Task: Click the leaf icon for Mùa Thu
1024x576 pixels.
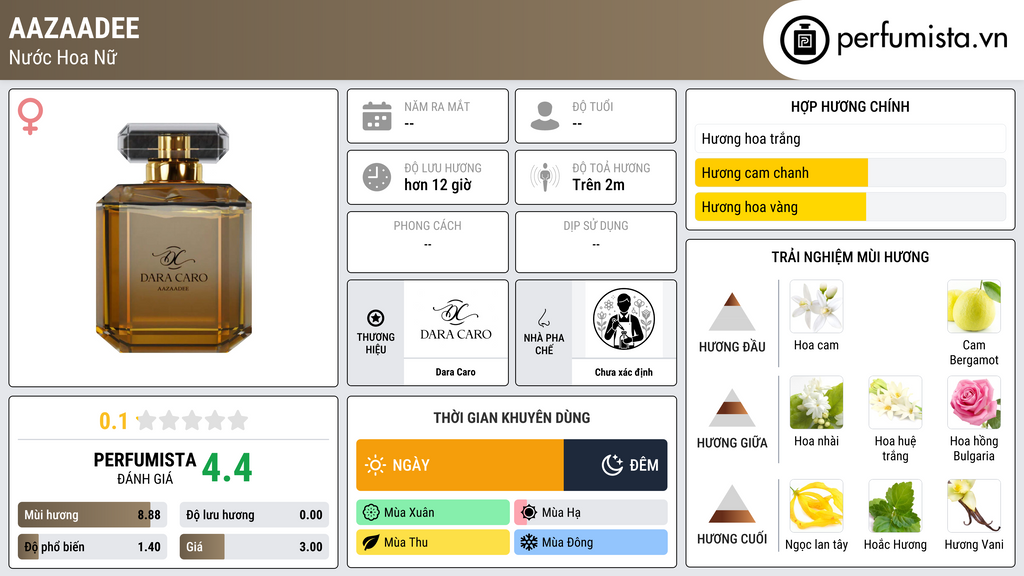Action: coord(371,542)
